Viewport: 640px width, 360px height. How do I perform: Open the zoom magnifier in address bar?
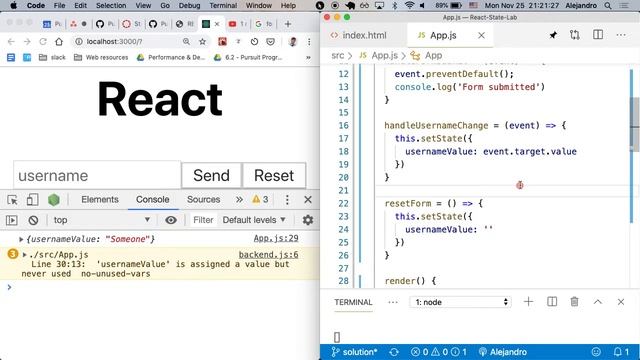click(187, 42)
